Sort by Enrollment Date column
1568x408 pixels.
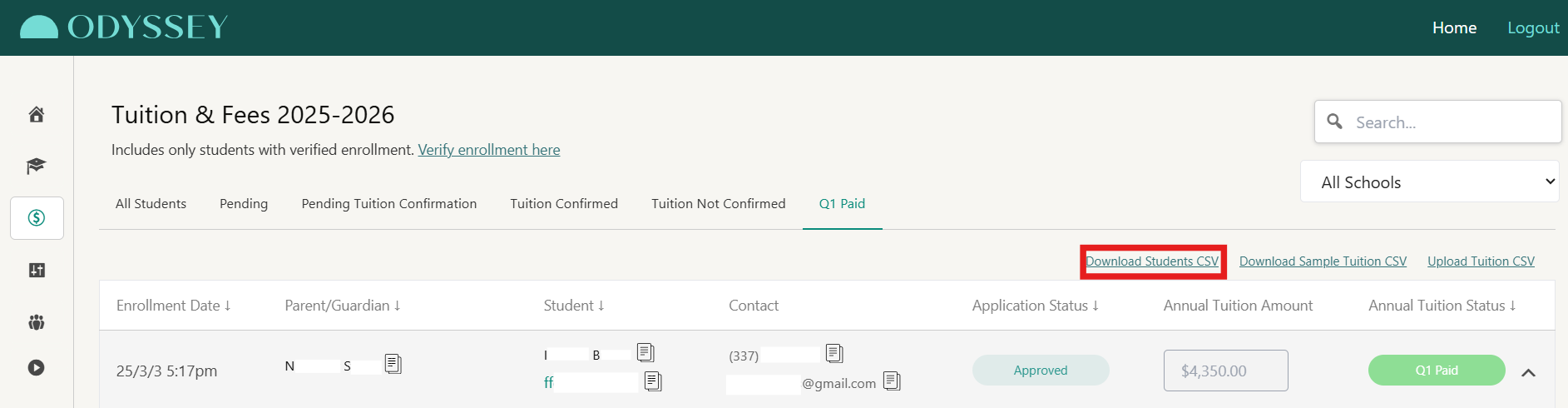[x=173, y=306]
